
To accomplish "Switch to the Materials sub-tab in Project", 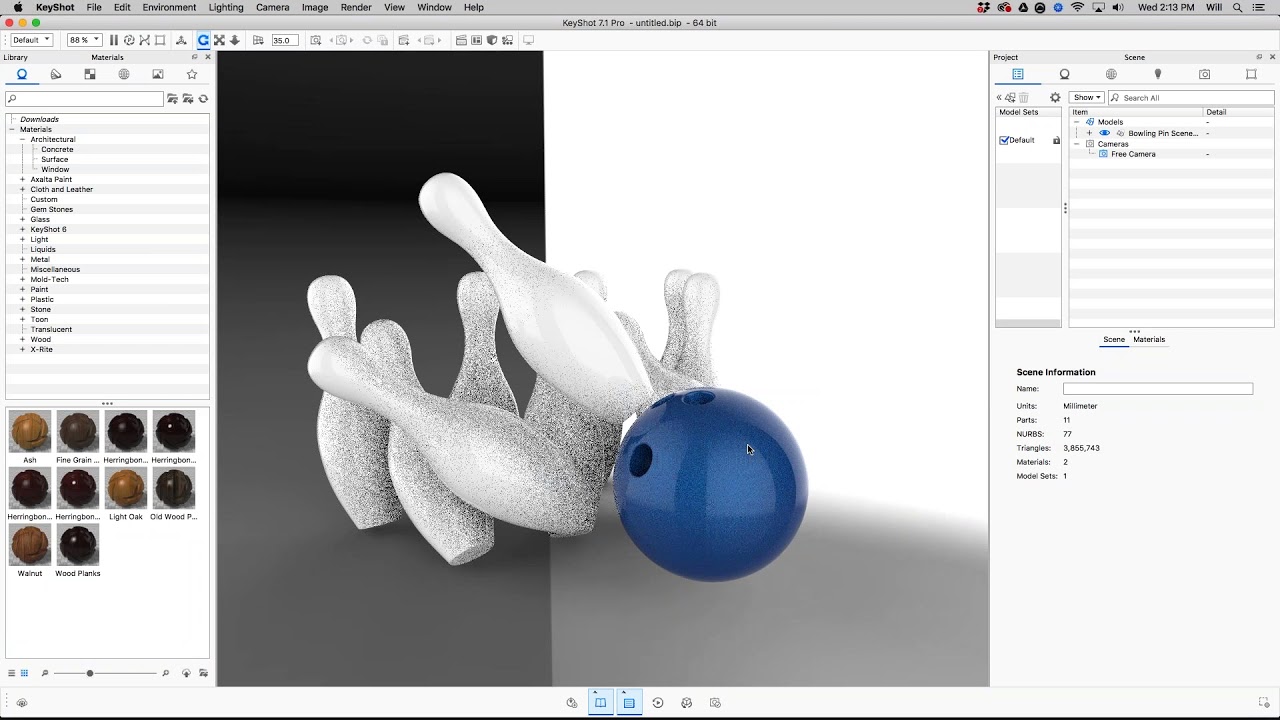I will [1149, 339].
